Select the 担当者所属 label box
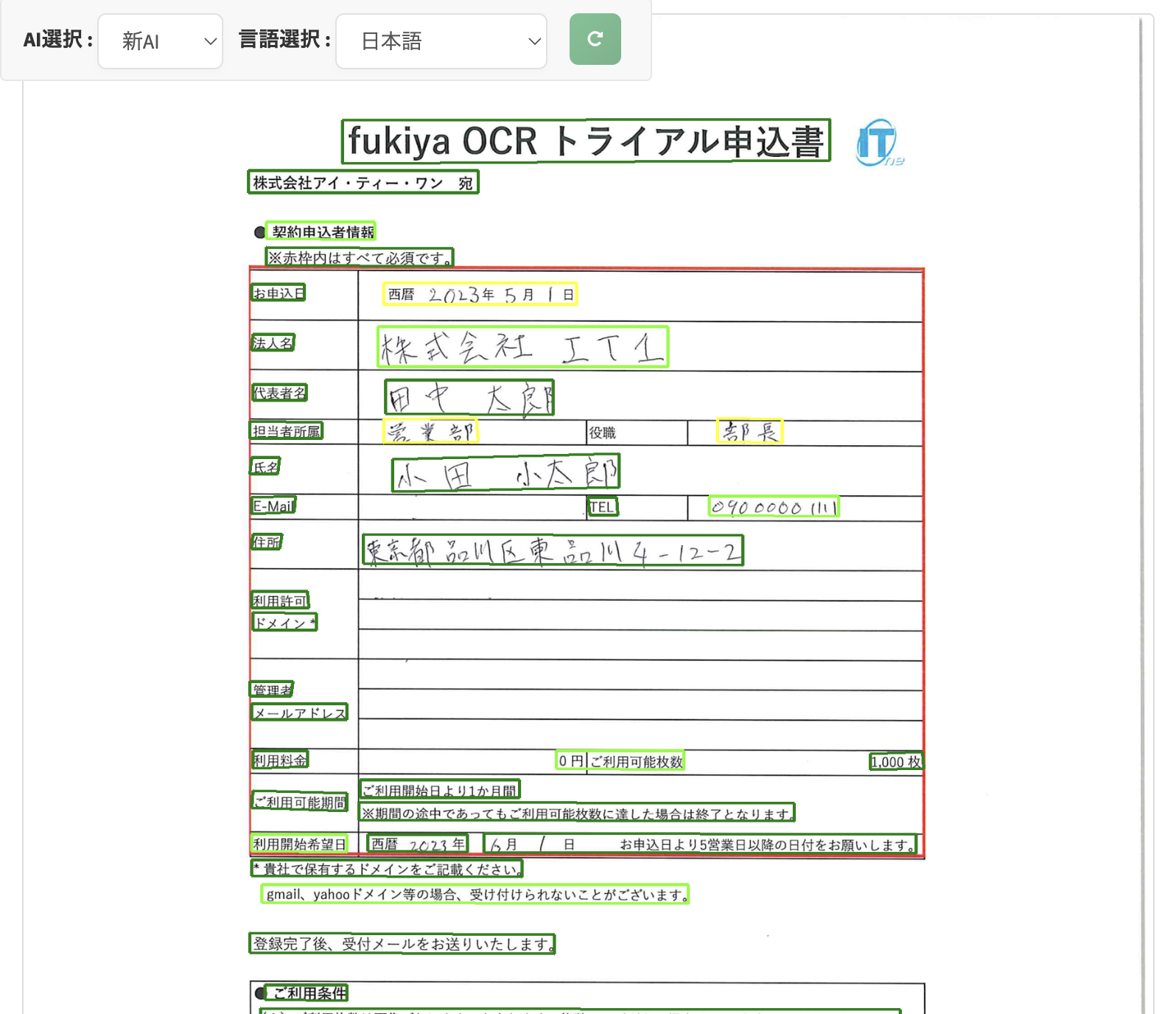This screenshot has width=1176, height=1014. pyautogui.click(x=287, y=430)
